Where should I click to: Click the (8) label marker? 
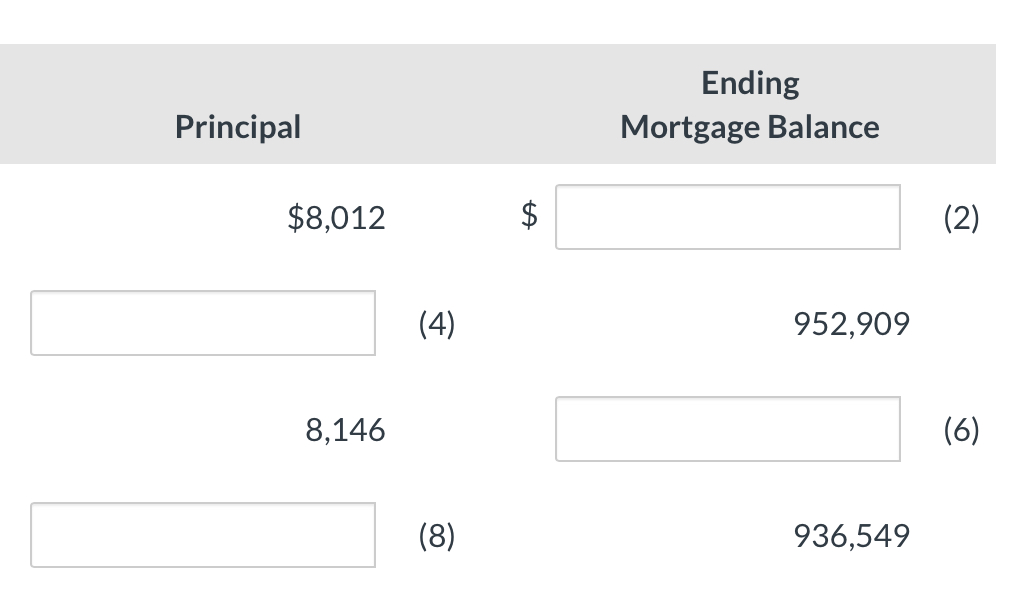(436, 535)
